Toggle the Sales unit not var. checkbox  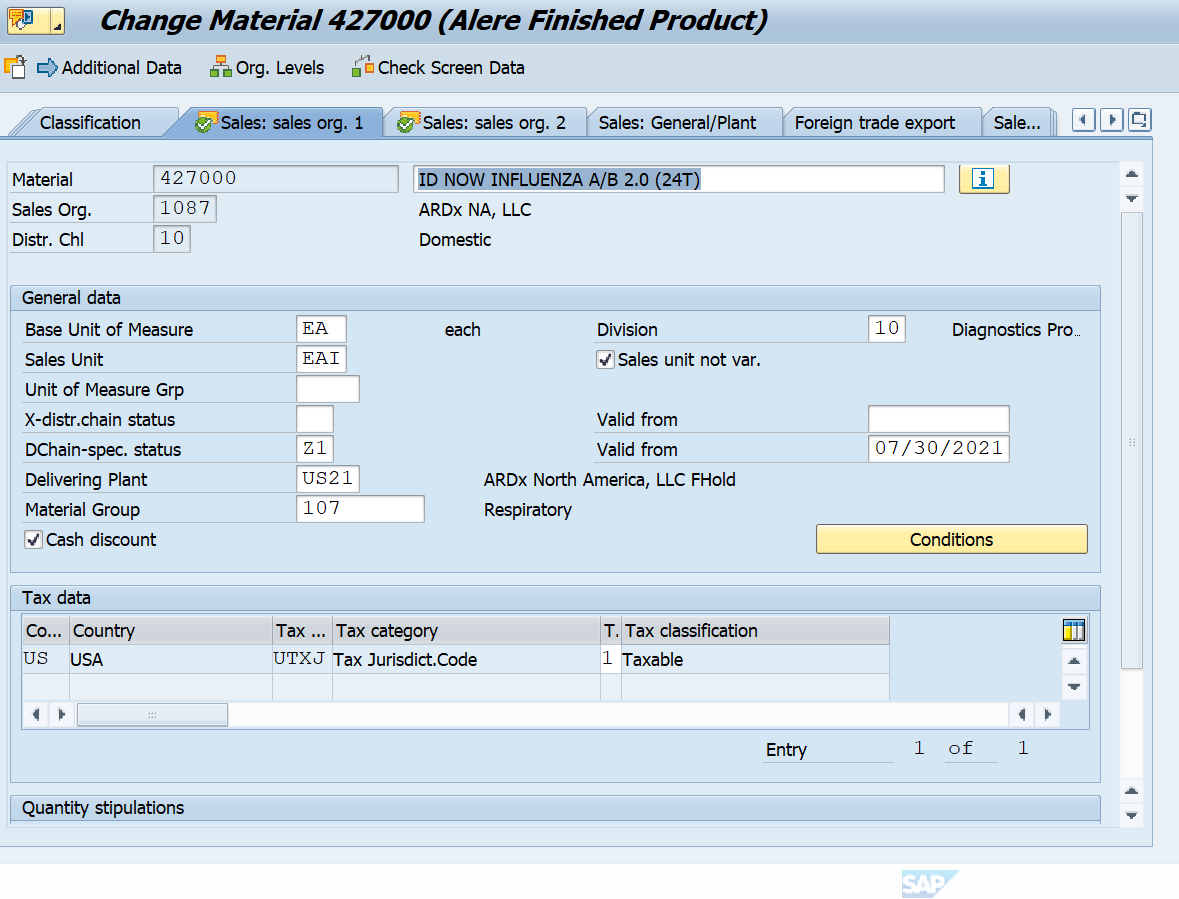pyautogui.click(x=605, y=360)
